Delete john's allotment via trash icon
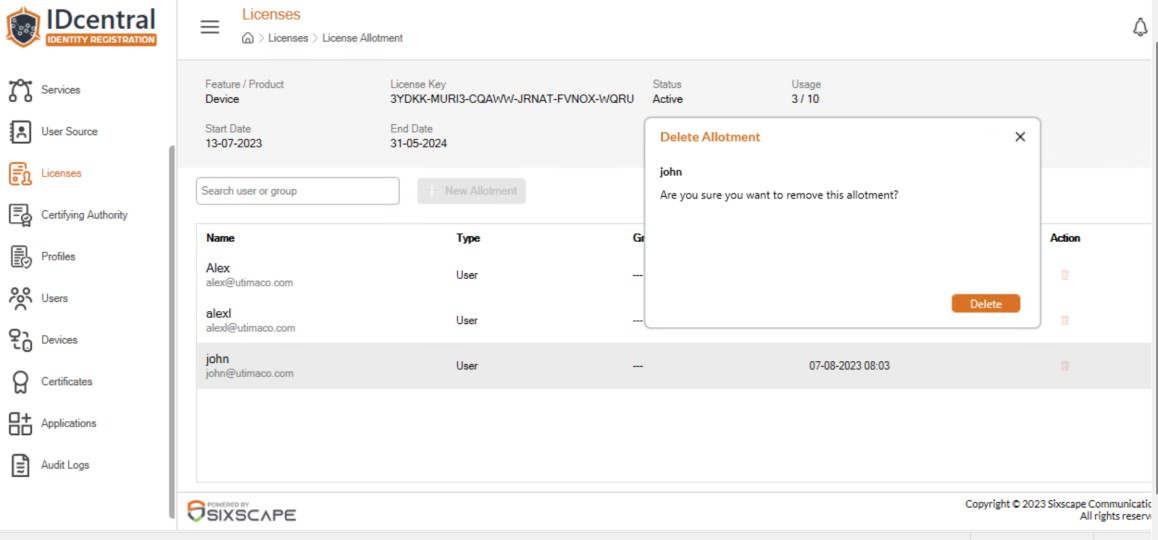The height and width of the screenshot is (540, 1158). 1065,366
